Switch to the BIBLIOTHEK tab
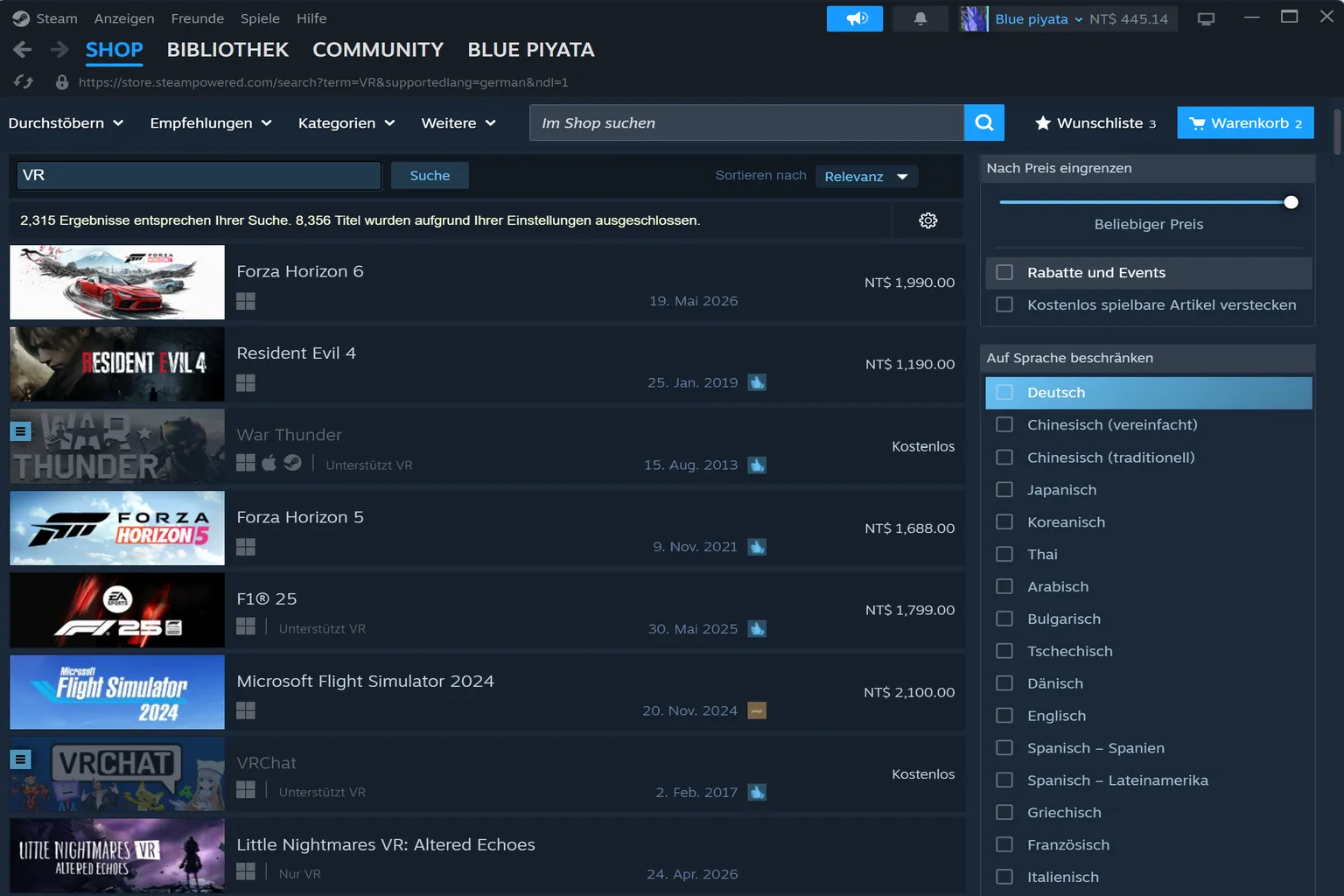1344x896 pixels. click(x=227, y=50)
